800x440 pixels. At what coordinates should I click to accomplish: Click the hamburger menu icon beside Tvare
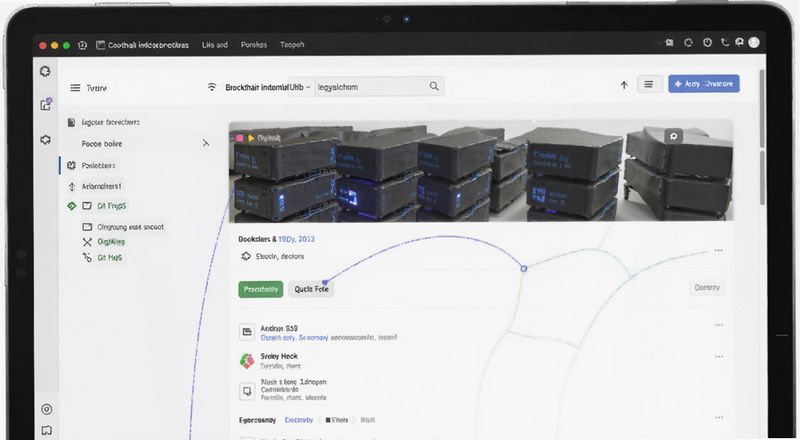[75, 88]
